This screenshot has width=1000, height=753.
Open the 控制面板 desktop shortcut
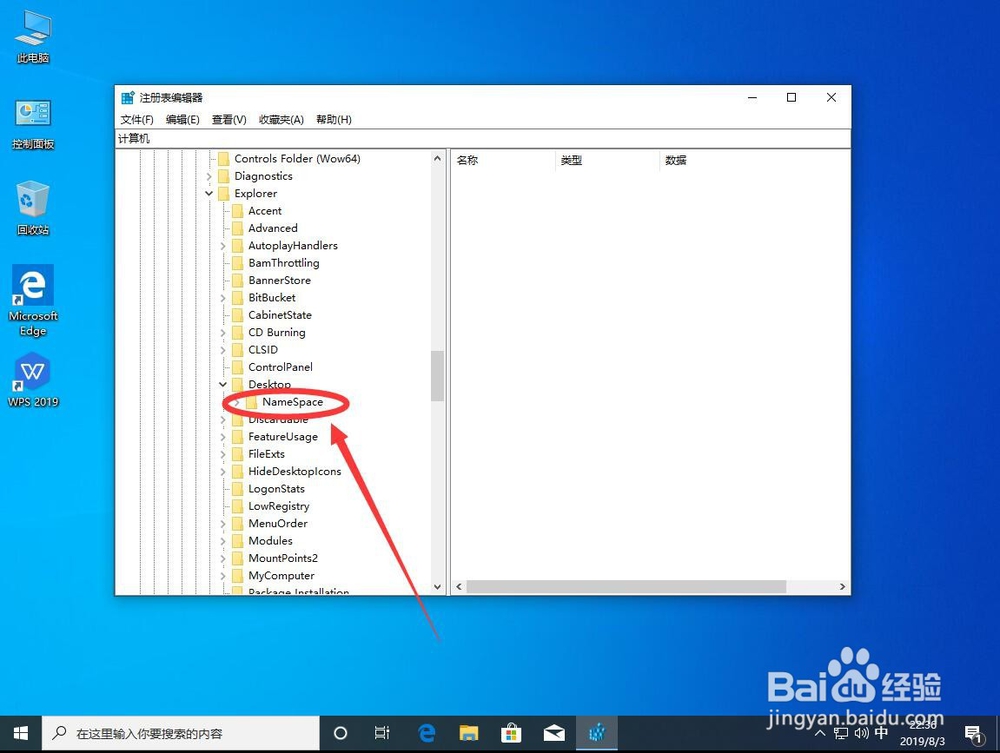[33, 124]
